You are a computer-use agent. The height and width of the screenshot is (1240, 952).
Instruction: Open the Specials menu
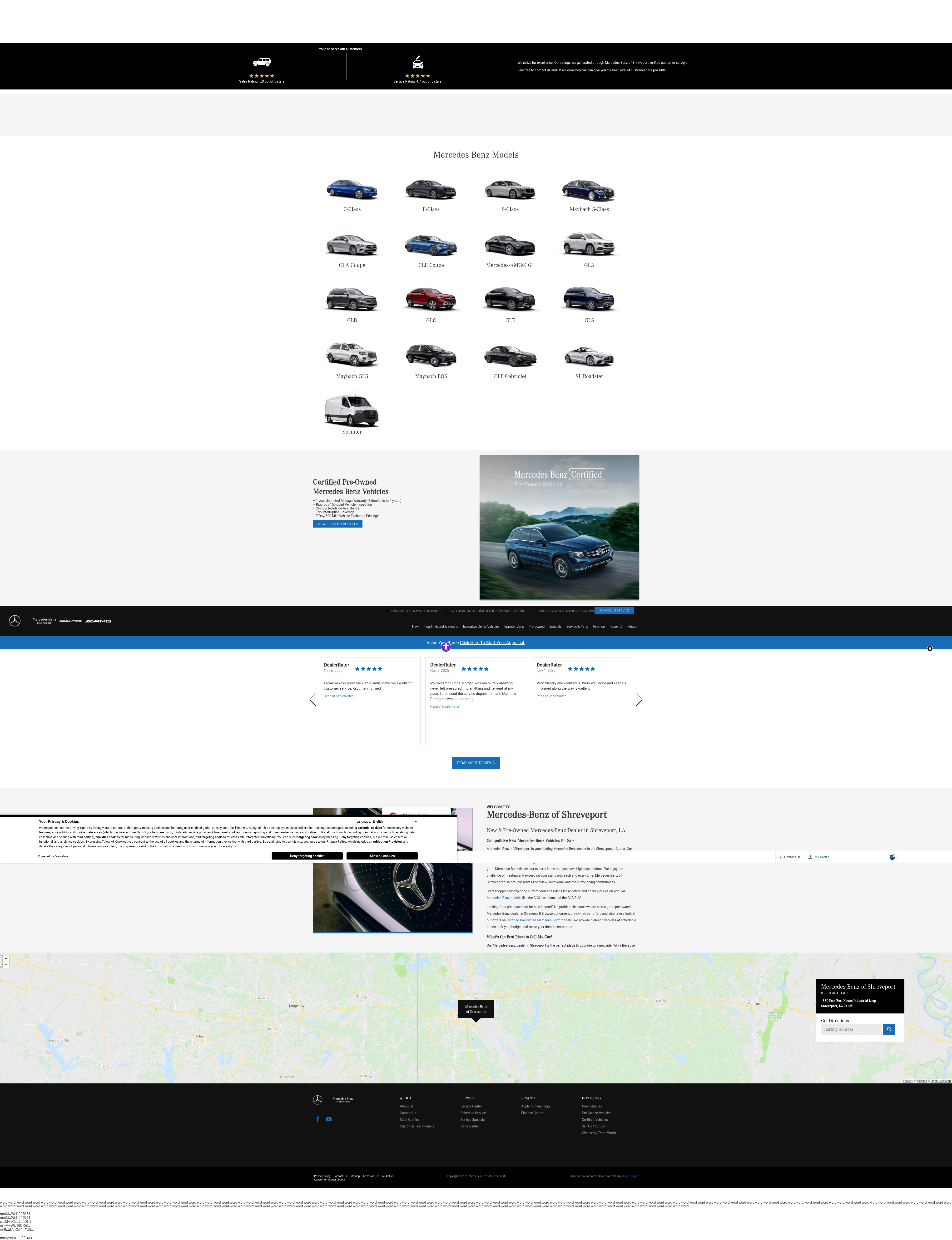555,627
